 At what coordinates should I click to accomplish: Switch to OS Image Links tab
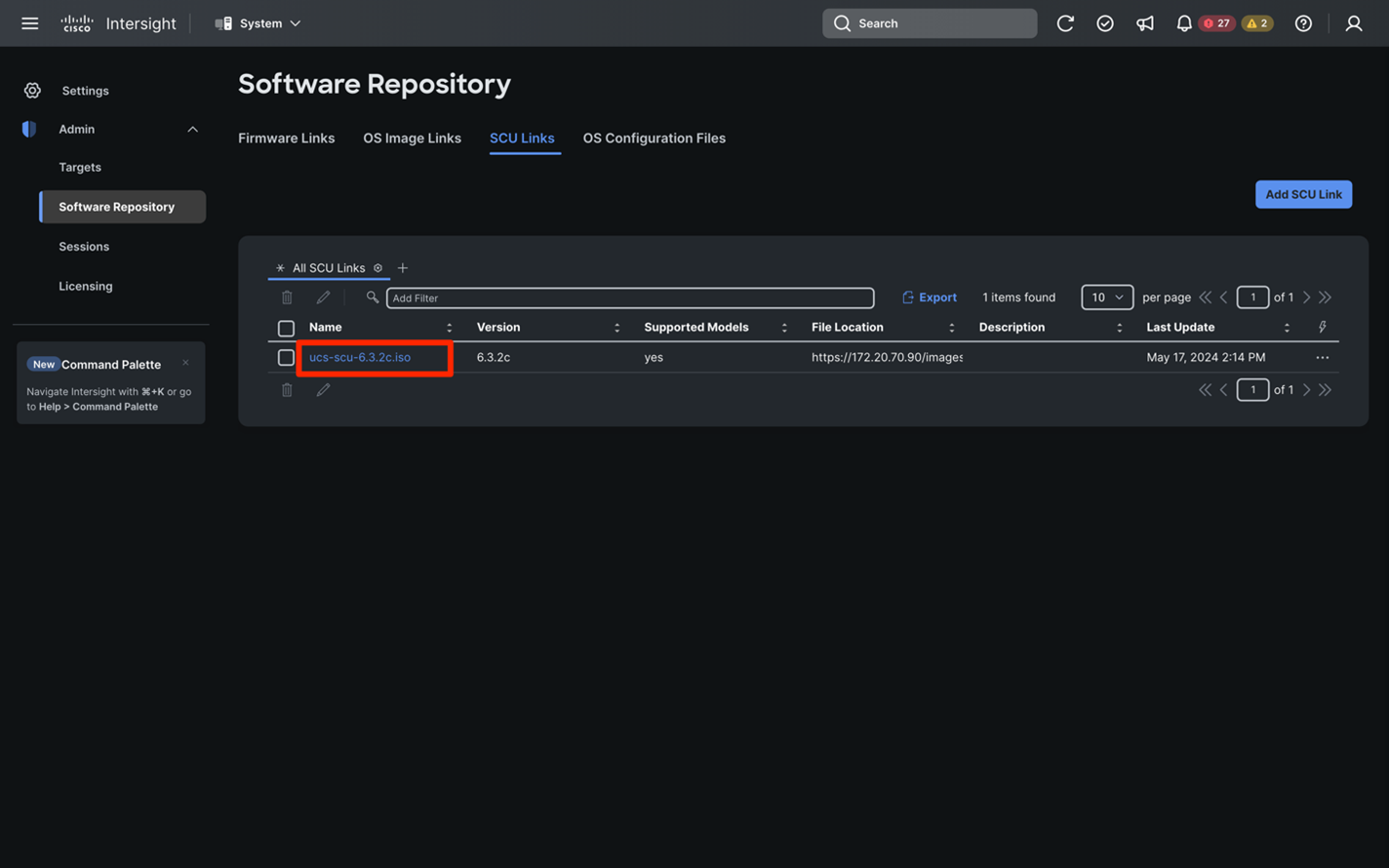(412, 138)
